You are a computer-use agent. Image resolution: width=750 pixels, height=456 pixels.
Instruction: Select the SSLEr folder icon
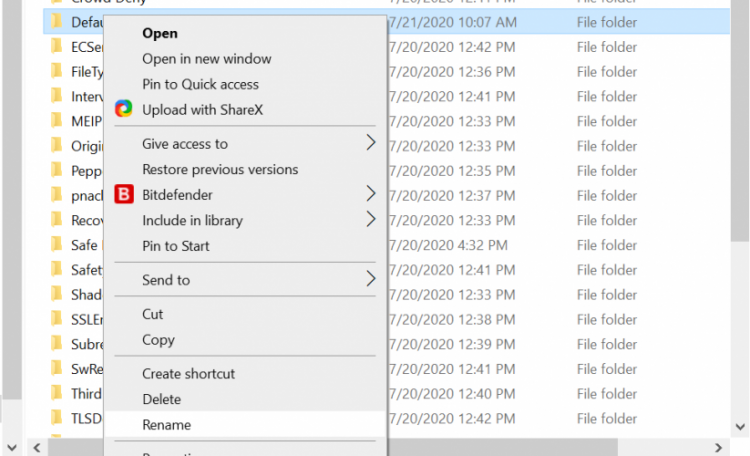[56, 319]
